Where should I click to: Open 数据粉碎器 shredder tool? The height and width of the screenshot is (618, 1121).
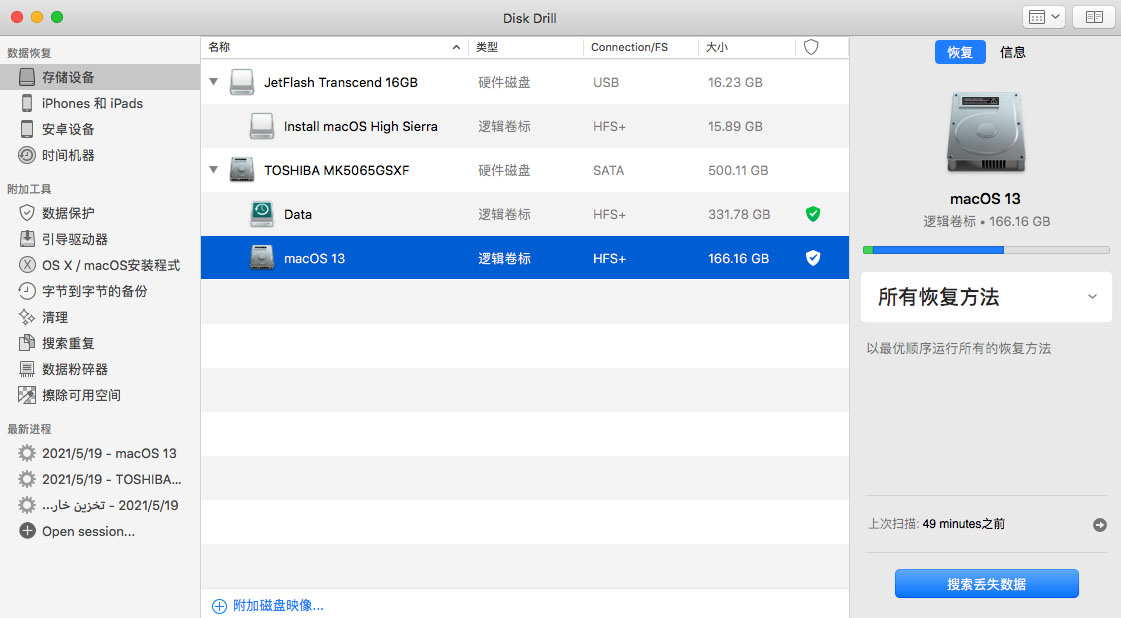[x=74, y=369]
